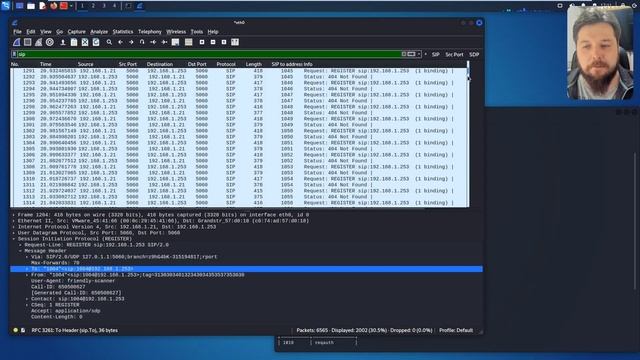
Task: Toggle packet list colorization
Action: point(189,42)
